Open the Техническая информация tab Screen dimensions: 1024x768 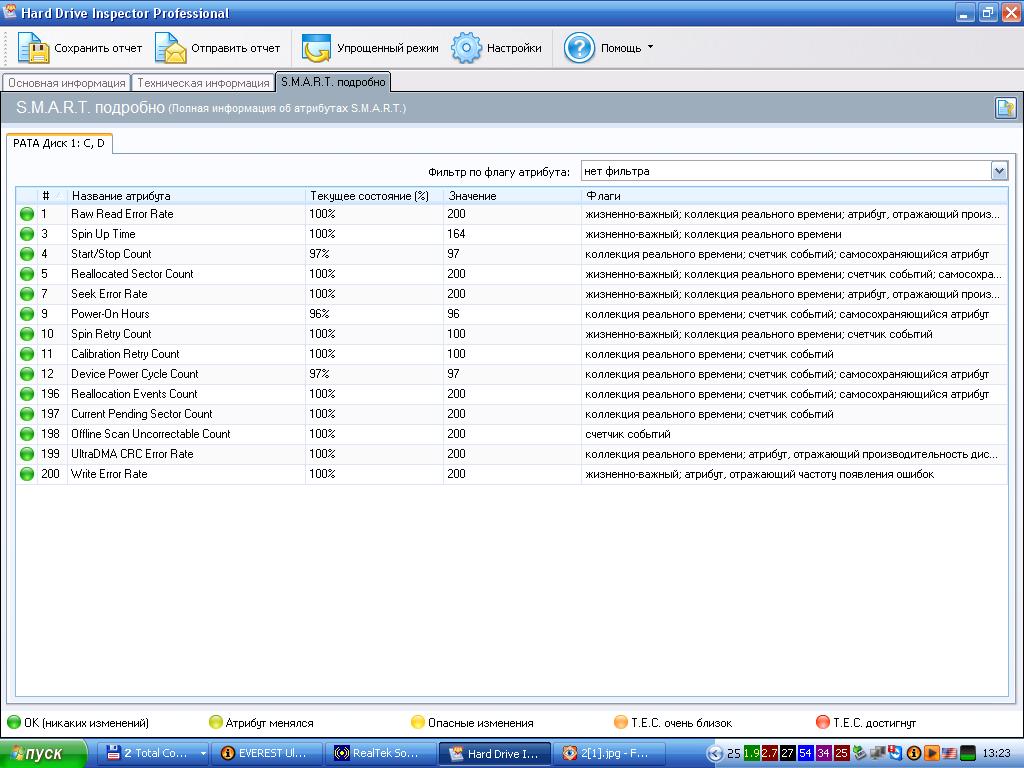(x=203, y=83)
